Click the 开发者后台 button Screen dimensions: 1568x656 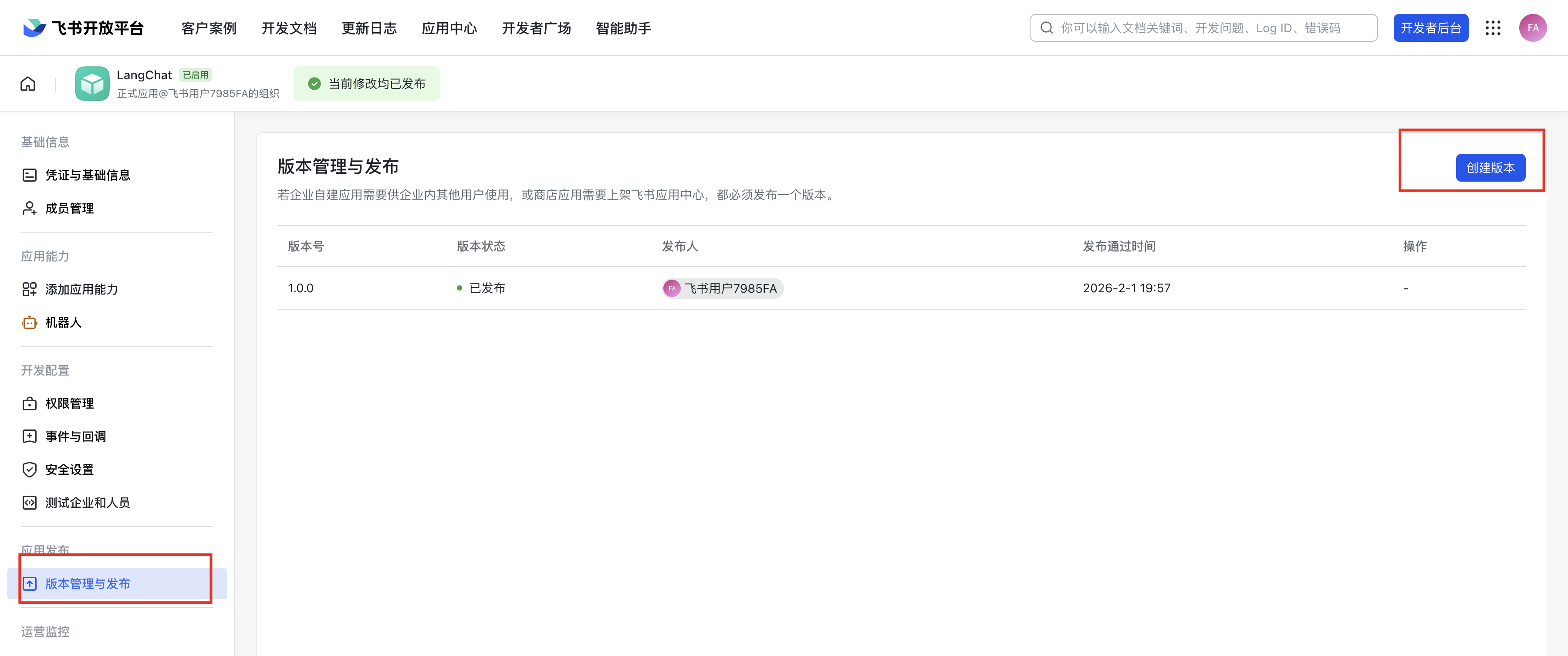[1430, 28]
